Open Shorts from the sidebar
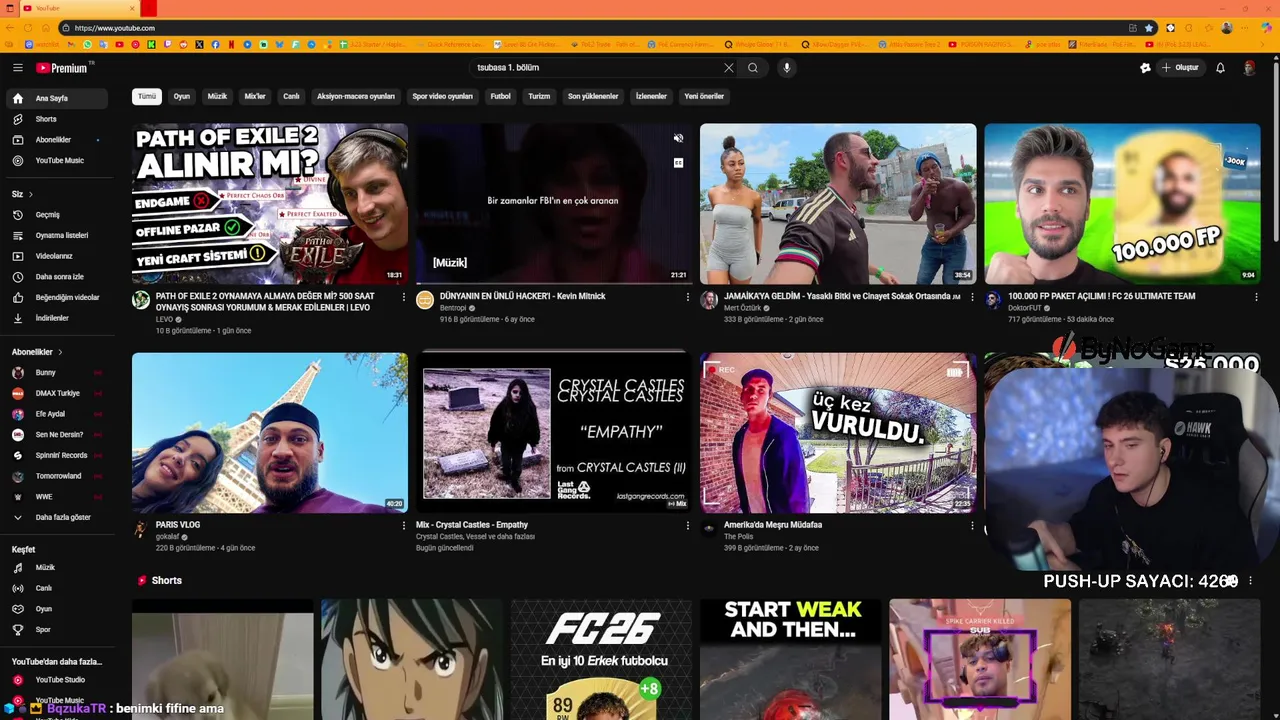This screenshot has height=720, width=1280. tap(56, 119)
